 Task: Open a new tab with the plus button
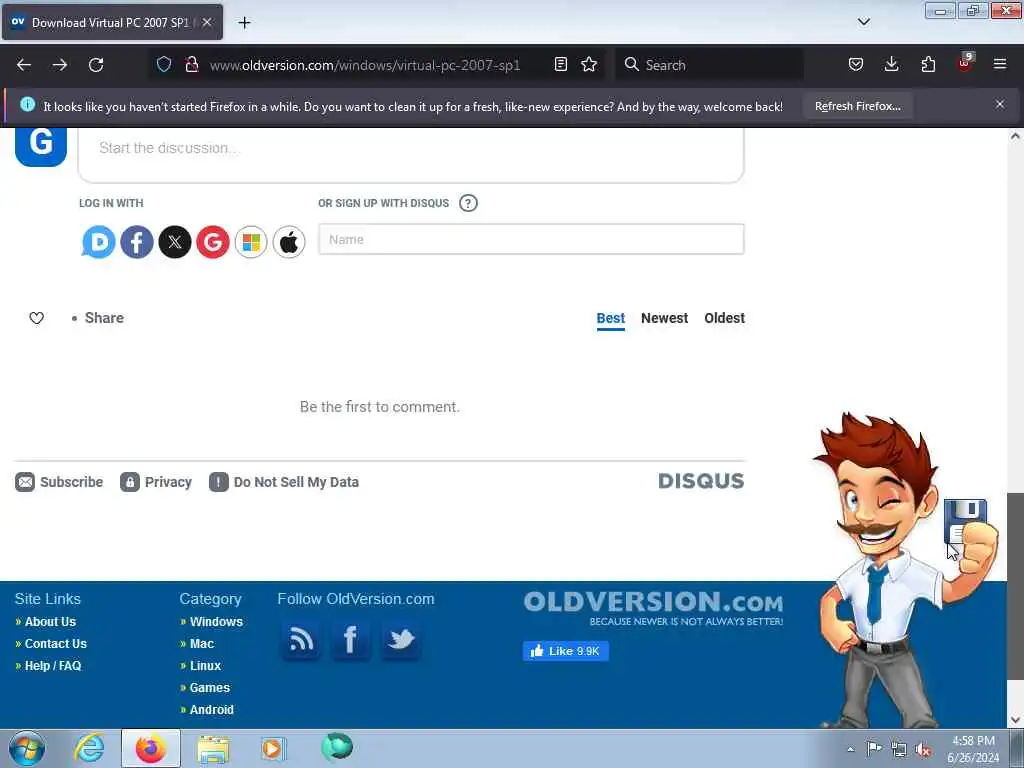click(x=244, y=23)
